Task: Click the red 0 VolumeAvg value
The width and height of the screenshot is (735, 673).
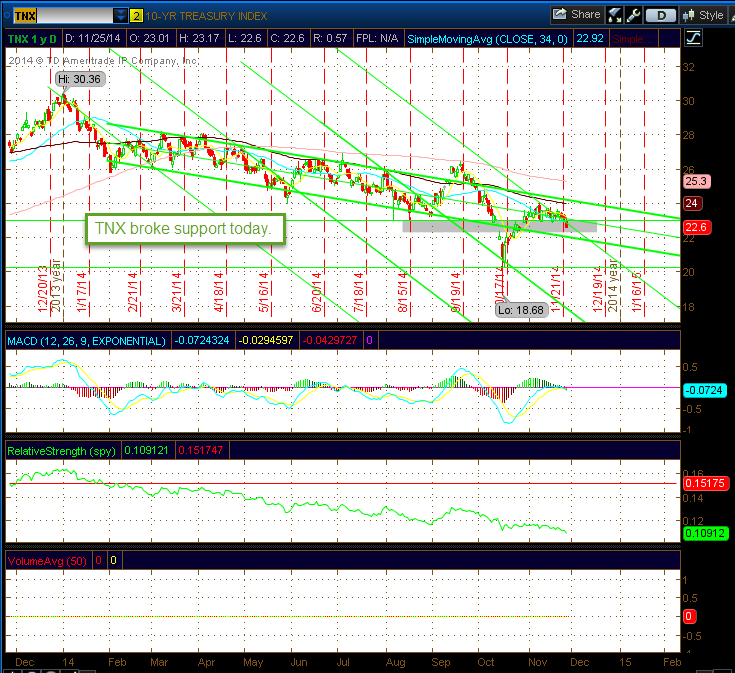Action: (x=98, y=561)
